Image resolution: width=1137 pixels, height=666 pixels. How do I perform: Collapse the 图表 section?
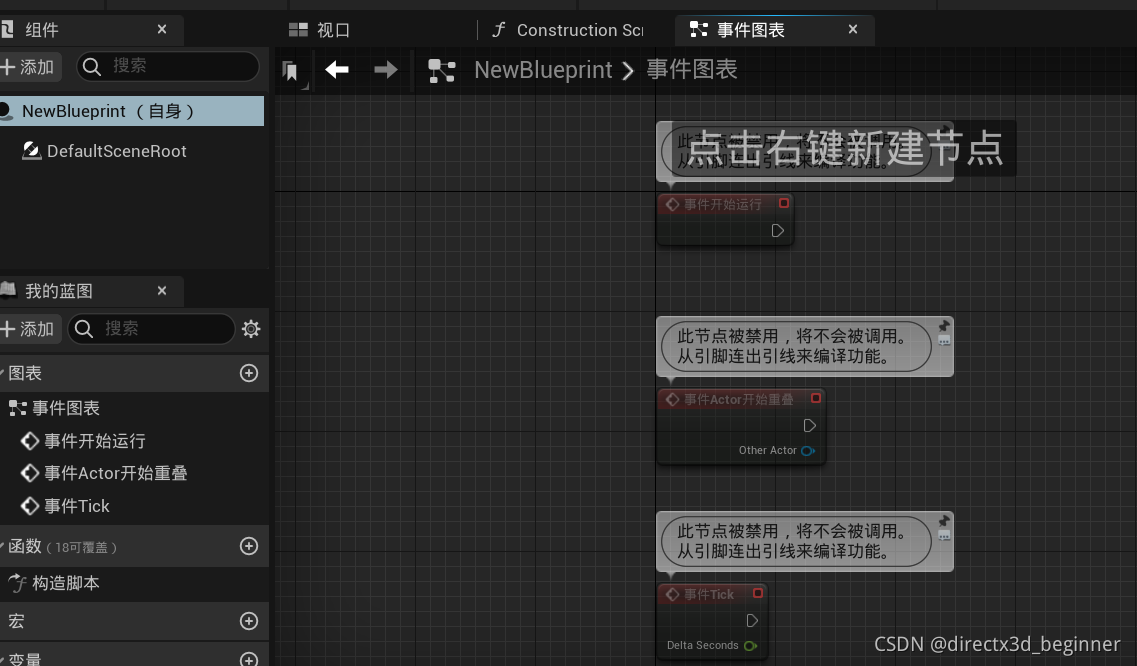[2, 373]
